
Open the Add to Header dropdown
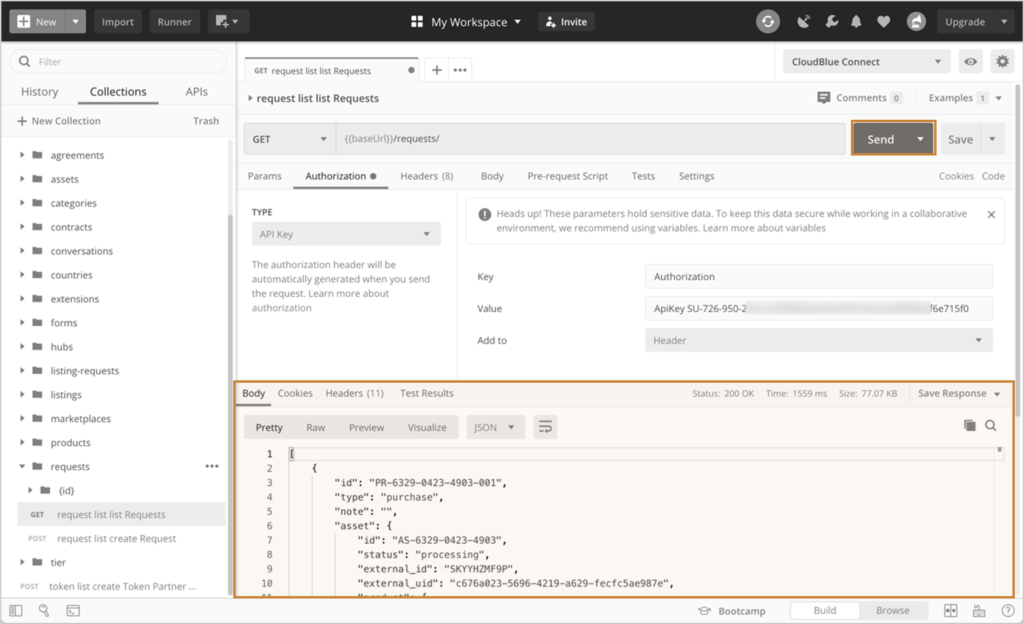[x=819, y=340]
